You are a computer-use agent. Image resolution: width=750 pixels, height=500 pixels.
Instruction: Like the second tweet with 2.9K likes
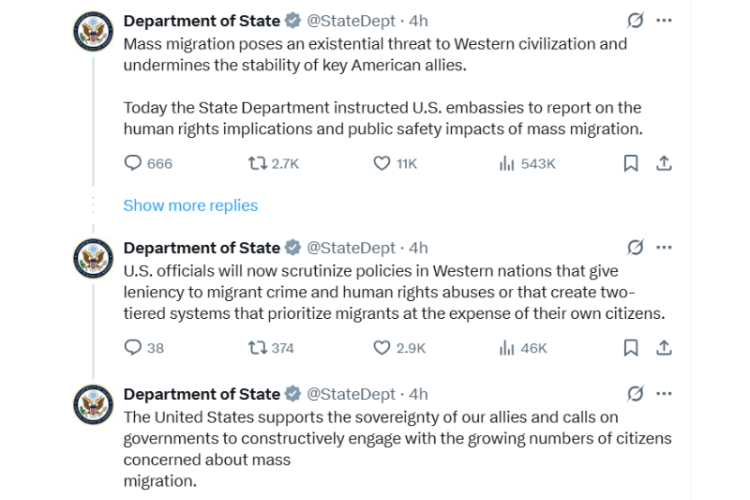[381, 348]
